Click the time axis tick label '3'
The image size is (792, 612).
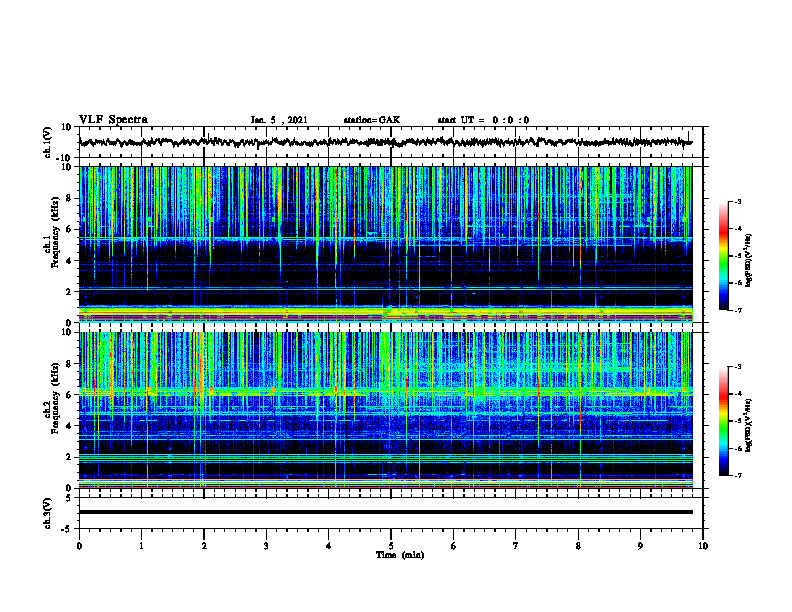[266, 546]
